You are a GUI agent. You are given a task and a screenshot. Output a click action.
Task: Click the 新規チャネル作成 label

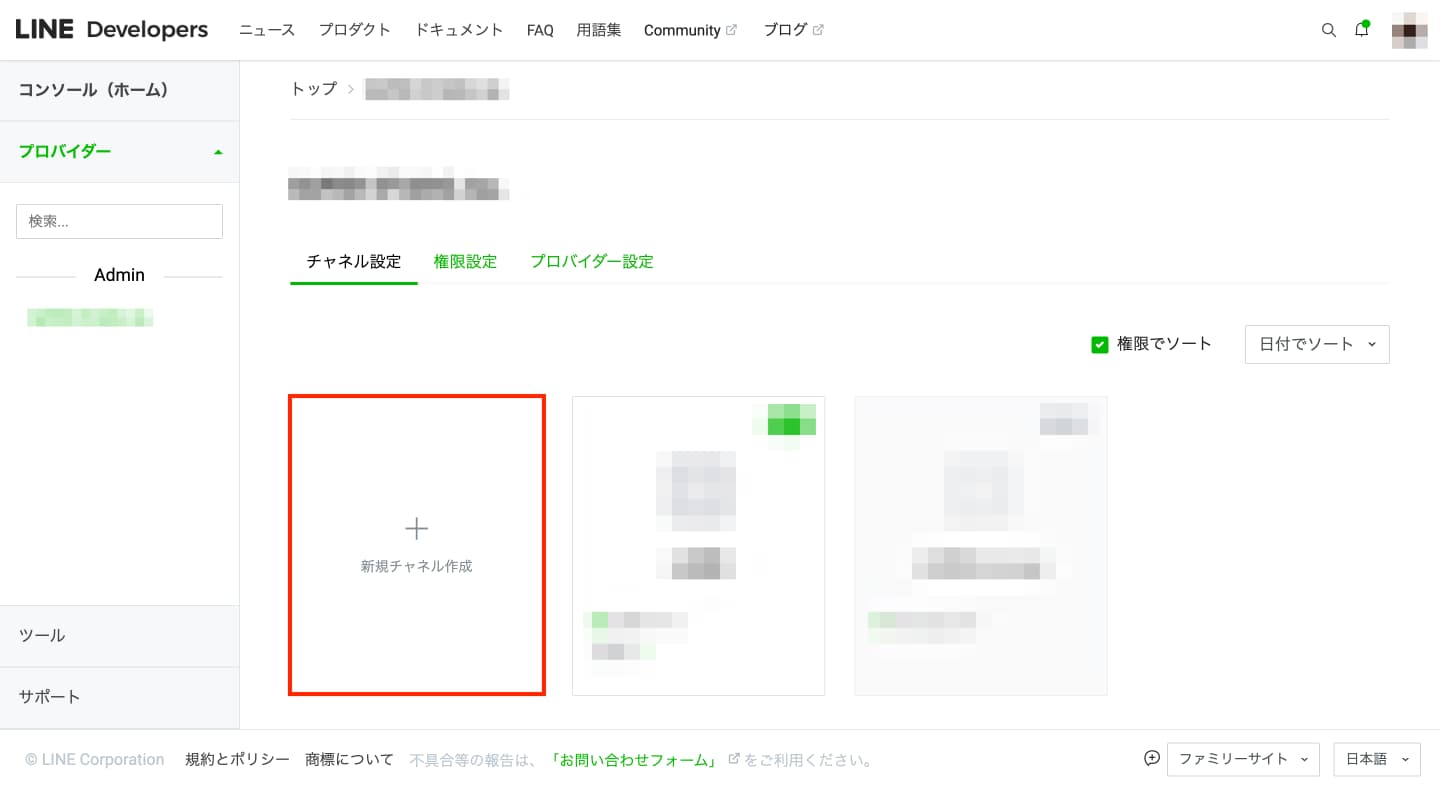416,566
